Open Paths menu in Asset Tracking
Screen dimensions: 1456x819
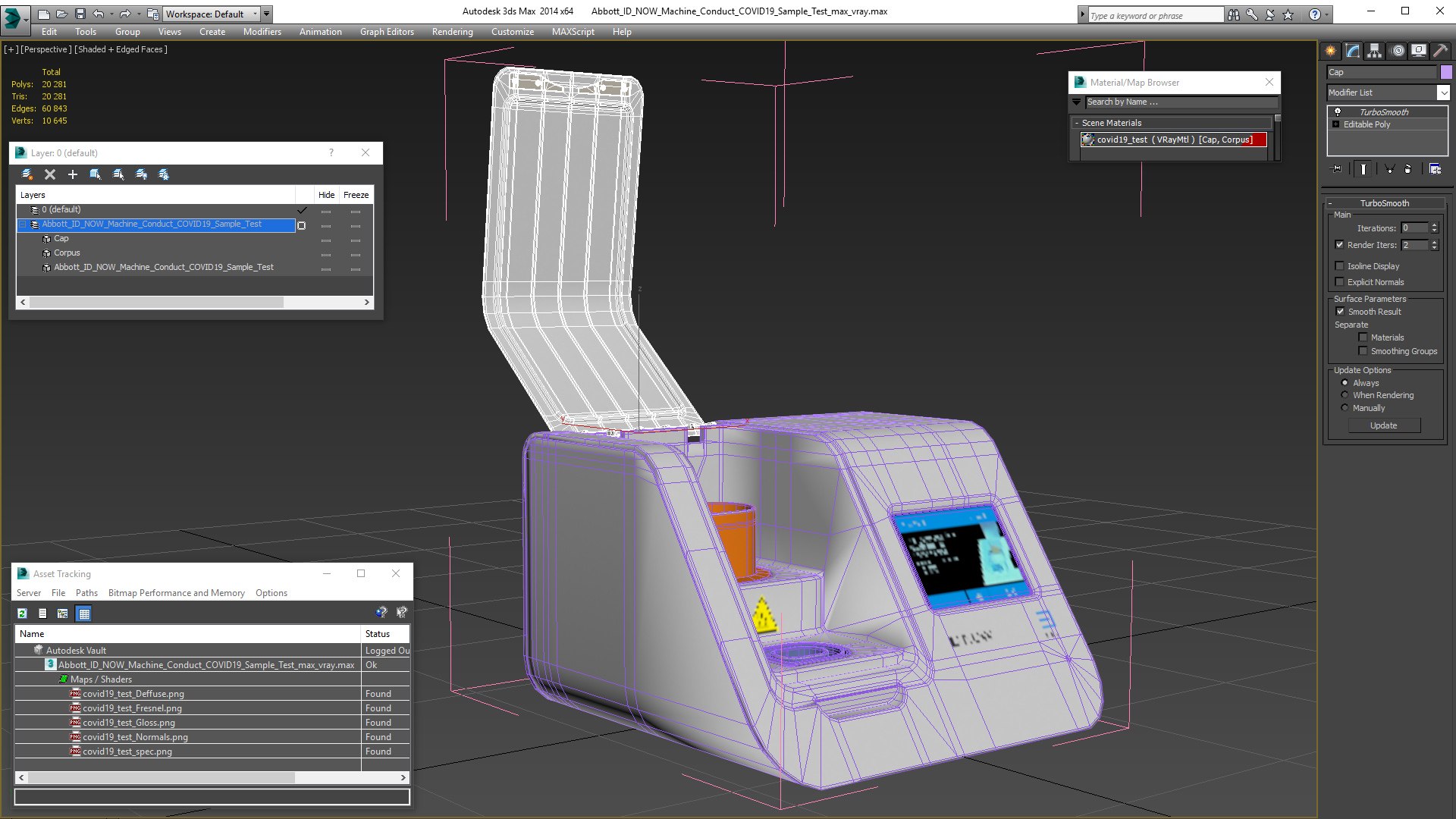pos(86,593)
